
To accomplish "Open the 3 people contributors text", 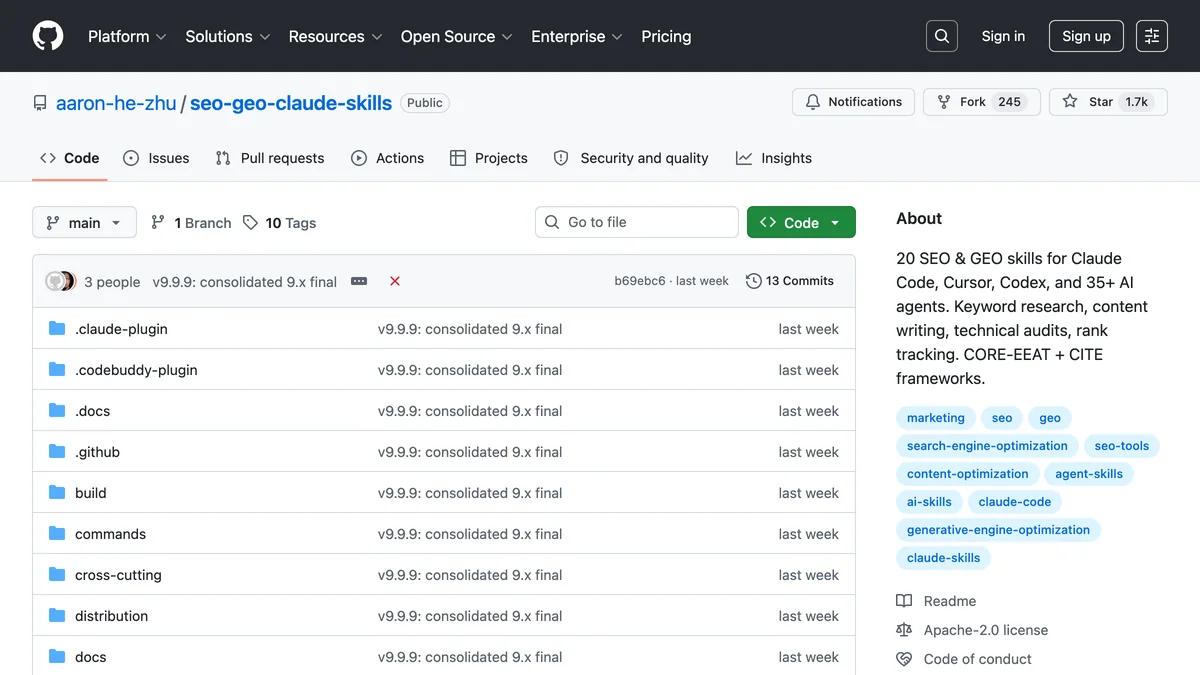I will 112,282.
